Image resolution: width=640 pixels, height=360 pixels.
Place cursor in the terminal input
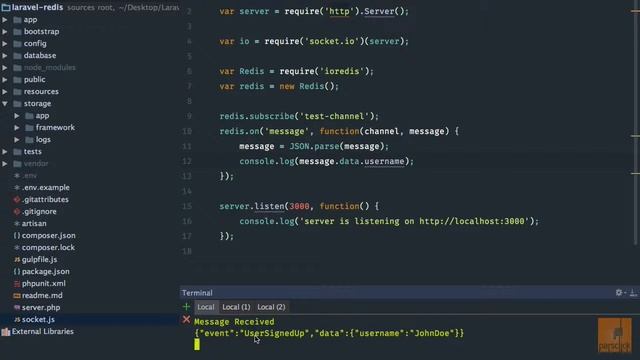(x=197, y=345)
